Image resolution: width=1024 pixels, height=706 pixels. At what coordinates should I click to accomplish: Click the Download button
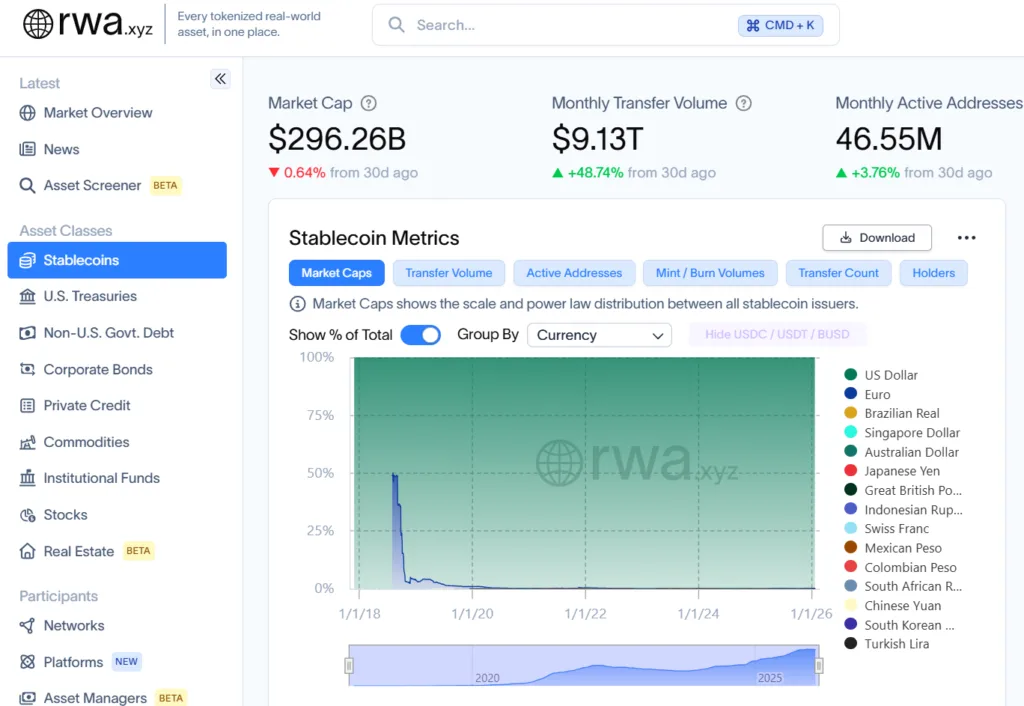[877, 238]
